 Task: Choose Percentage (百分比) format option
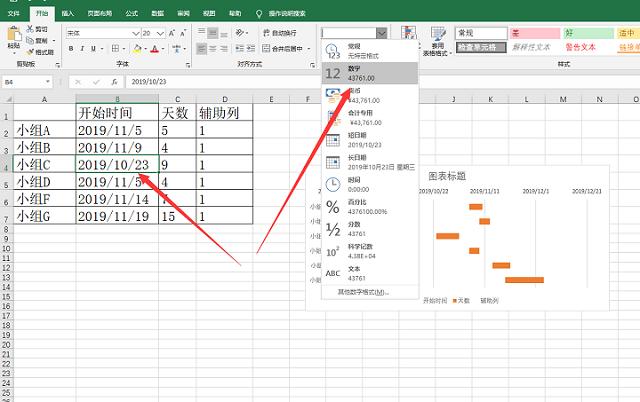tap(370, 207)
